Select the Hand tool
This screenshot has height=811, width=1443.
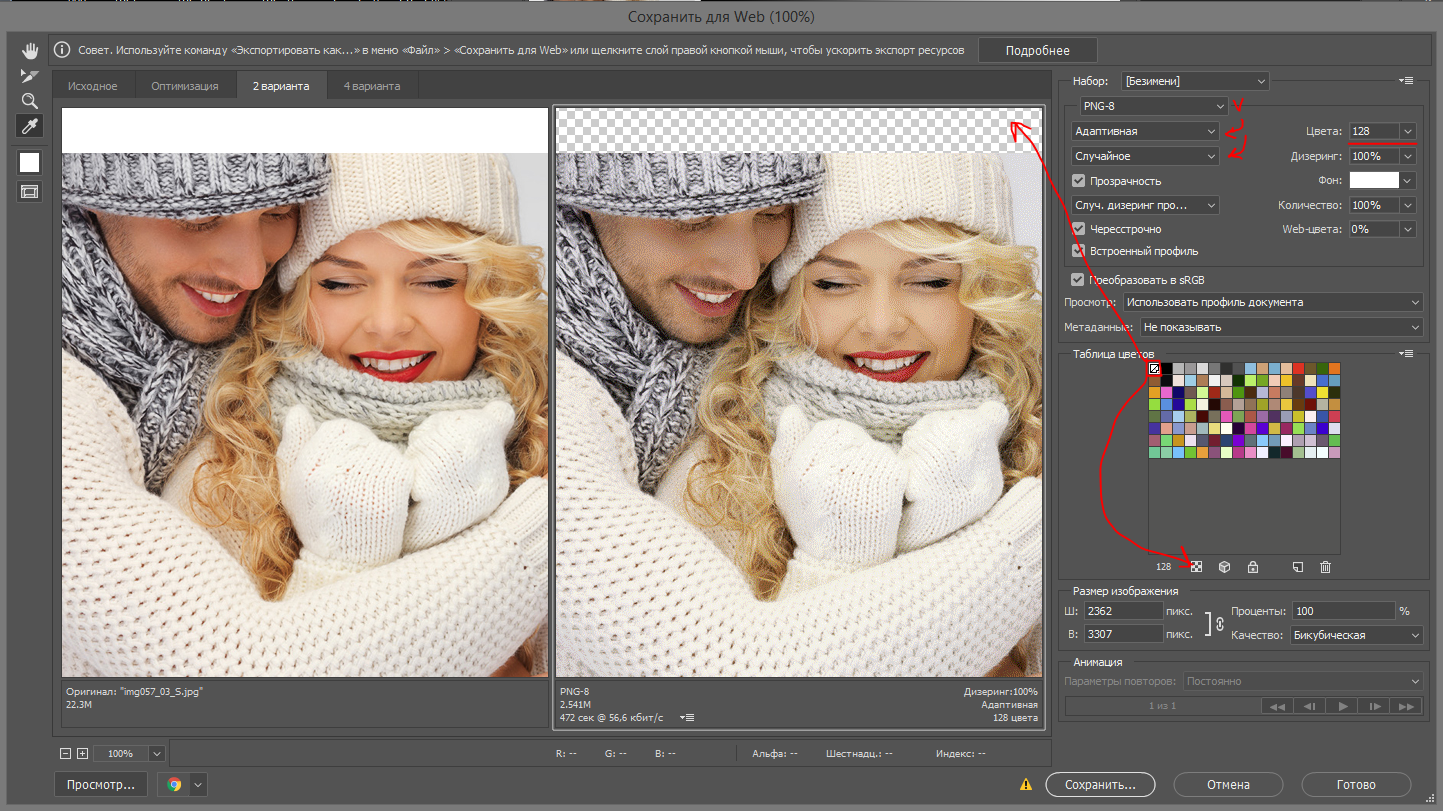click(30, 50)
